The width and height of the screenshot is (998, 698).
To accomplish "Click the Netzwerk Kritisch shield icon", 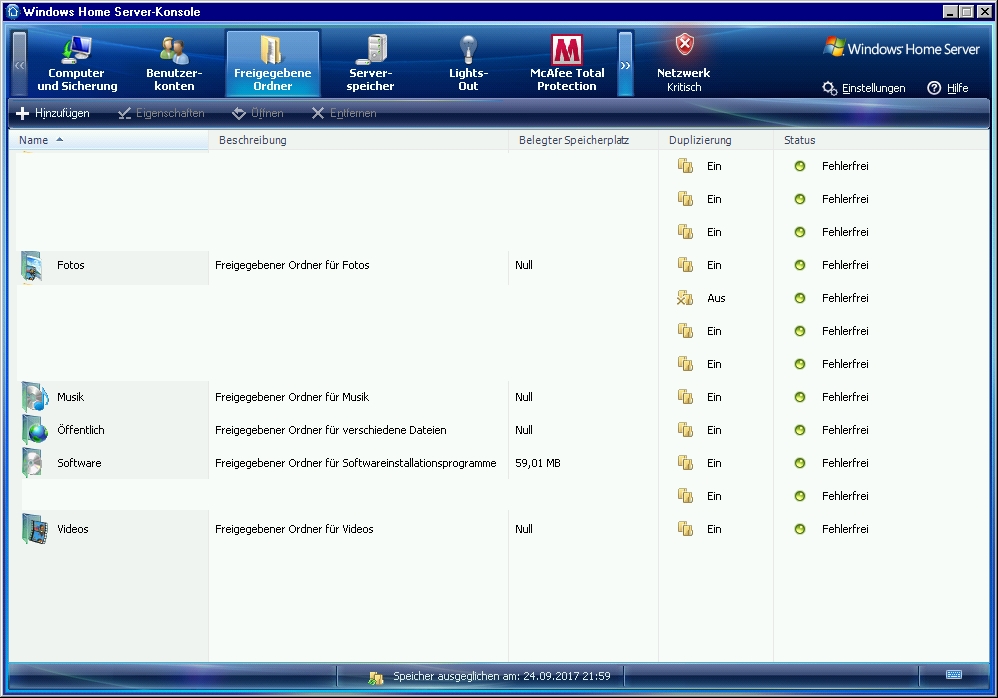I will [x=684, y=46].
